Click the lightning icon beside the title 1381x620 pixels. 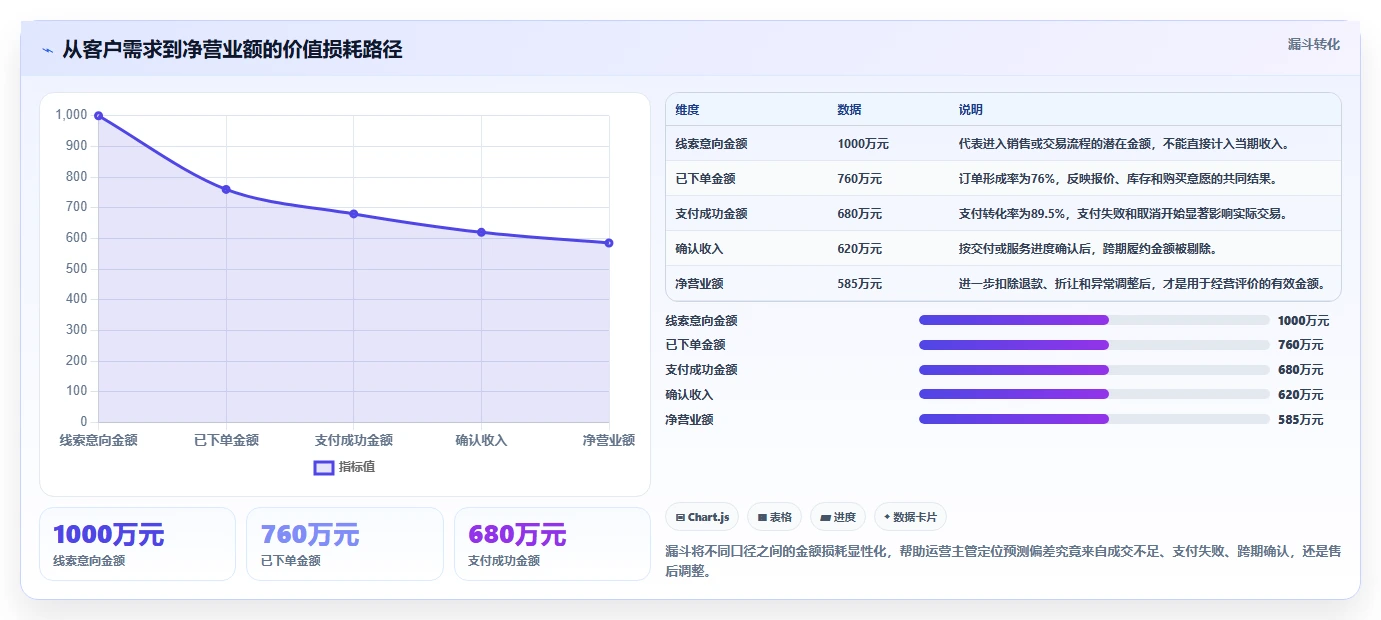(47, 50)
